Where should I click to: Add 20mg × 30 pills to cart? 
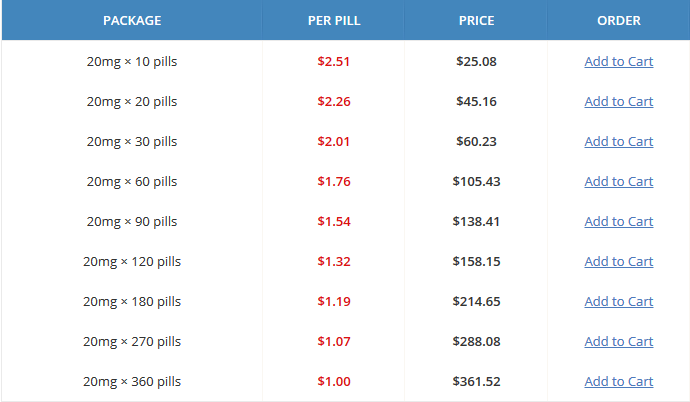tap(618, 142)
